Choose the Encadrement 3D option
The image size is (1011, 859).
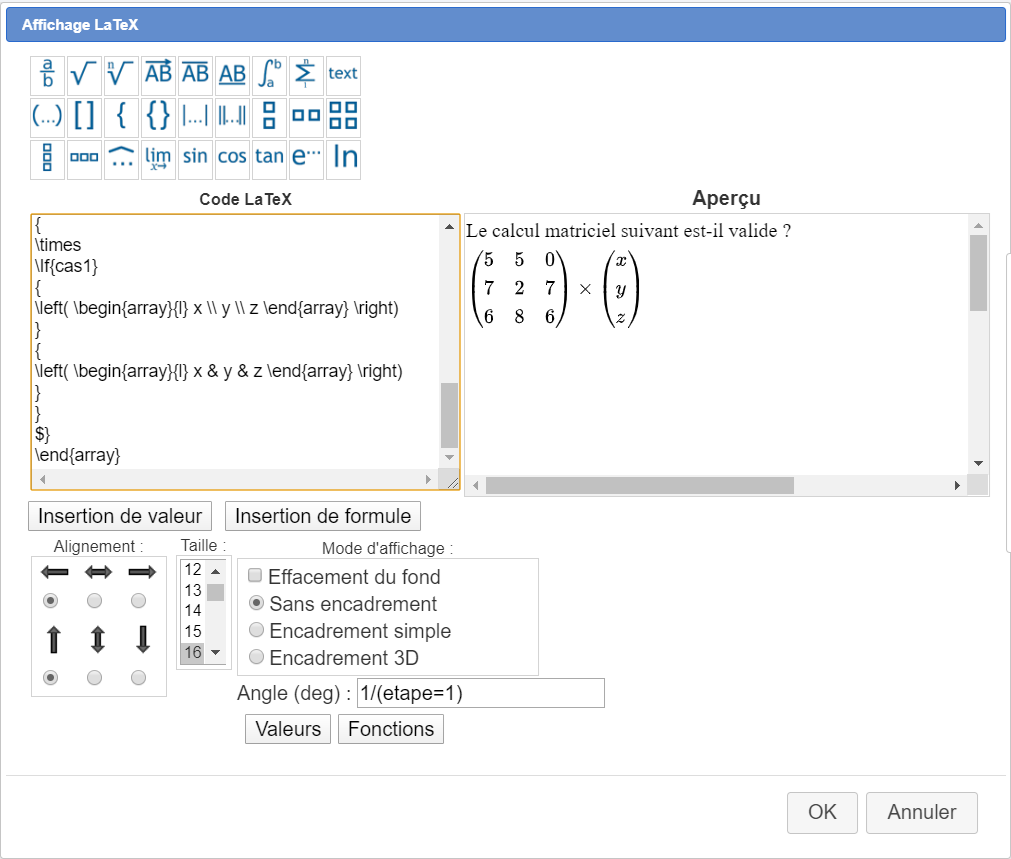tap(256, 658)
